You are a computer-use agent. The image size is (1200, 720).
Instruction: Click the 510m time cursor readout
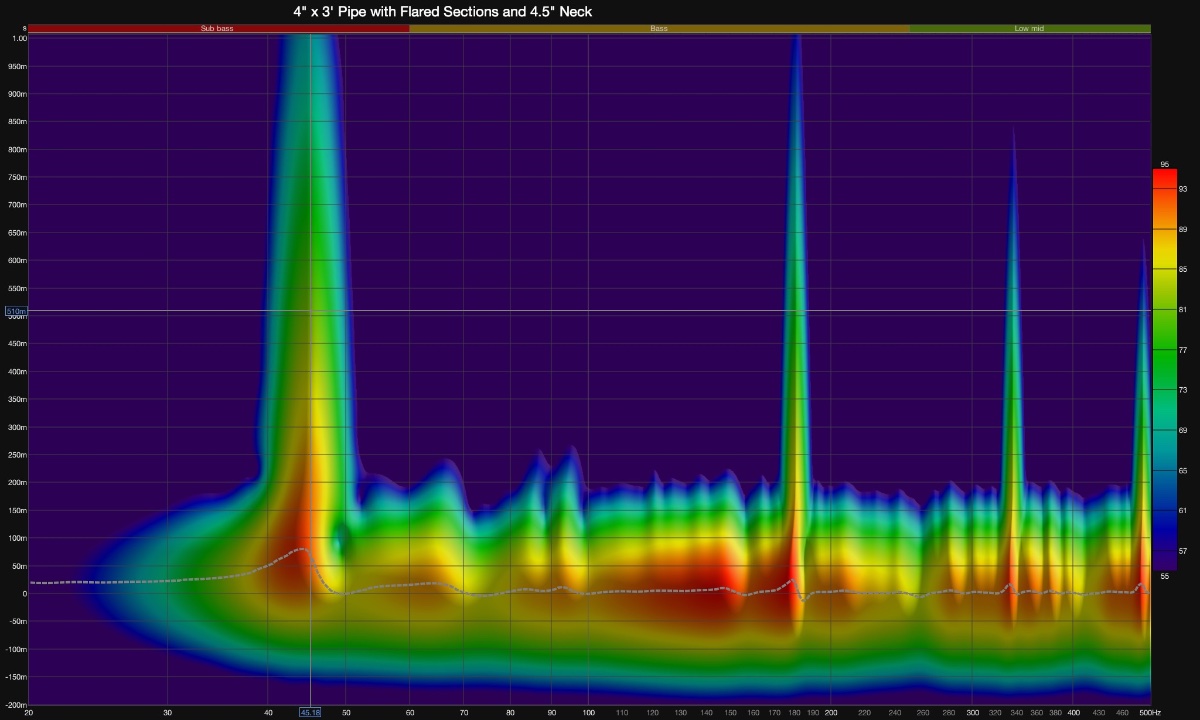coord(16,312)
